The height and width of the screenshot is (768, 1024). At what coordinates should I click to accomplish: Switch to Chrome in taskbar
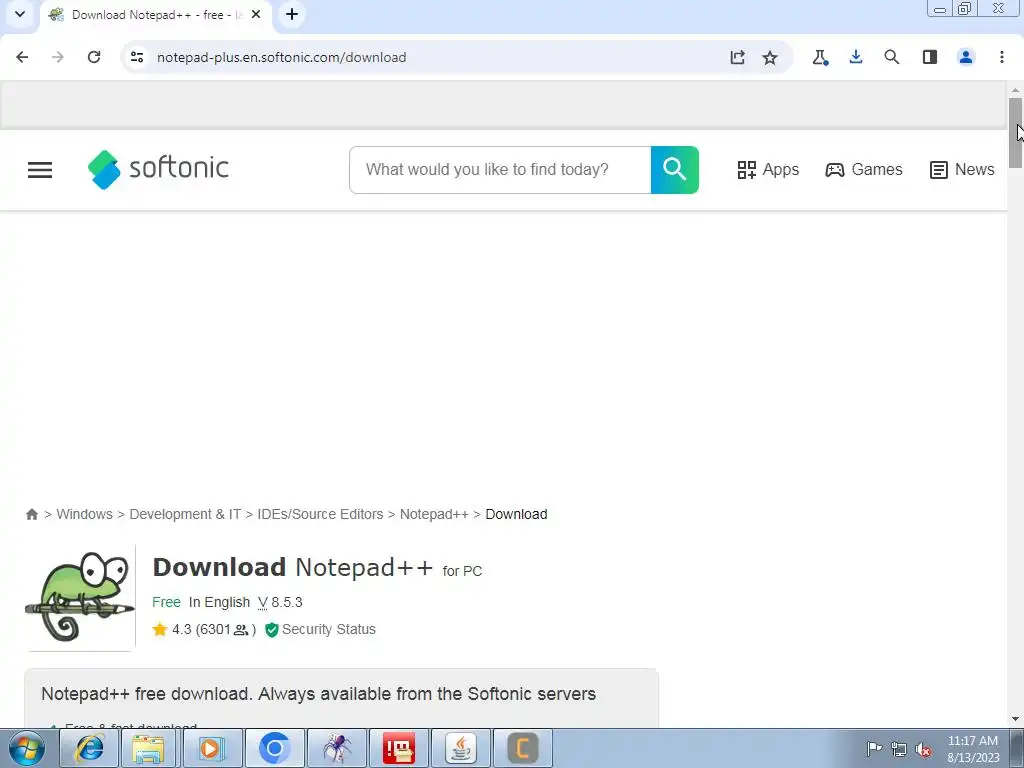(274, 748)
